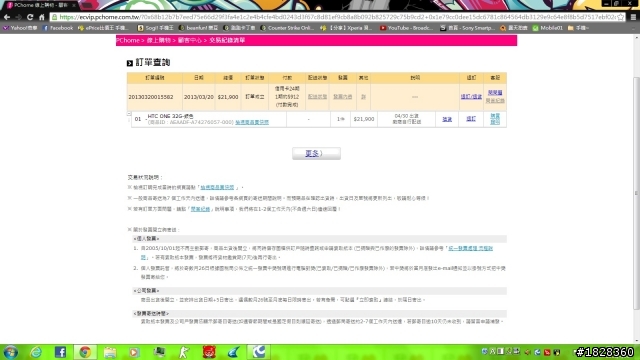This screenshot has width=640, height=360.
Task: Open the invoice info link in item 1
Action: pos(470,248)
